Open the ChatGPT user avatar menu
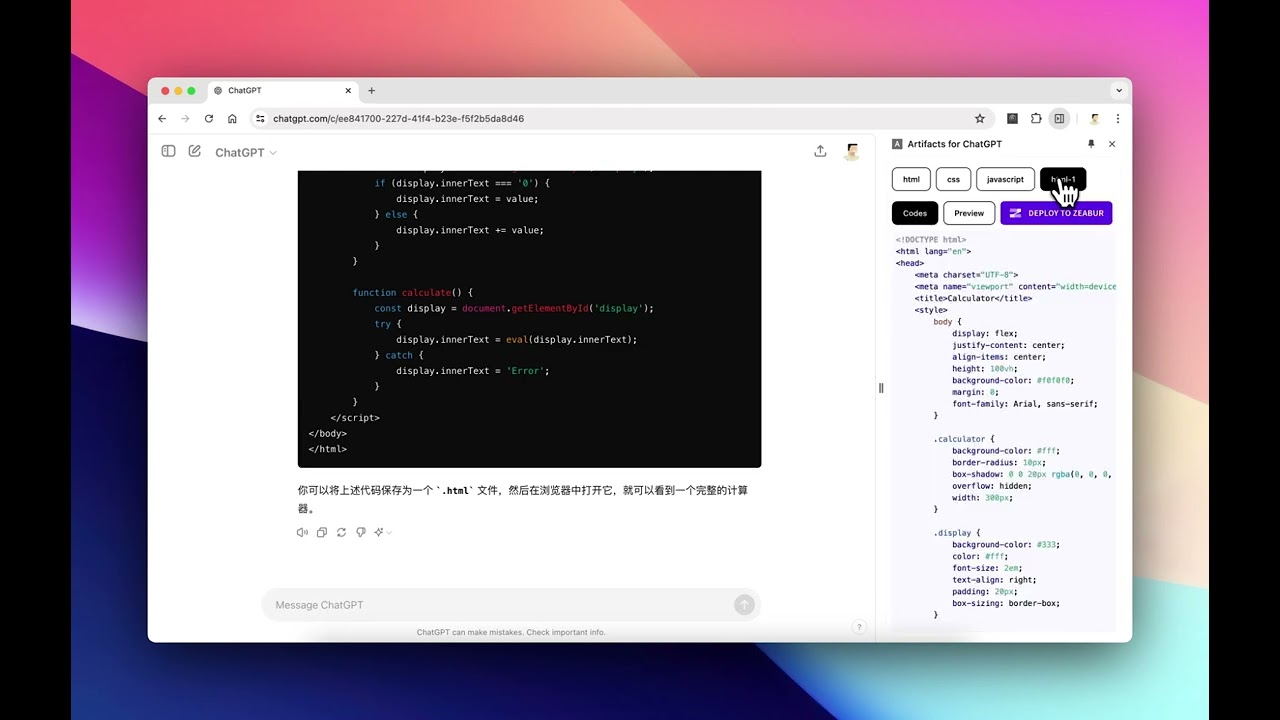This screenshot has height=720, width=1280. click(852, 151)
